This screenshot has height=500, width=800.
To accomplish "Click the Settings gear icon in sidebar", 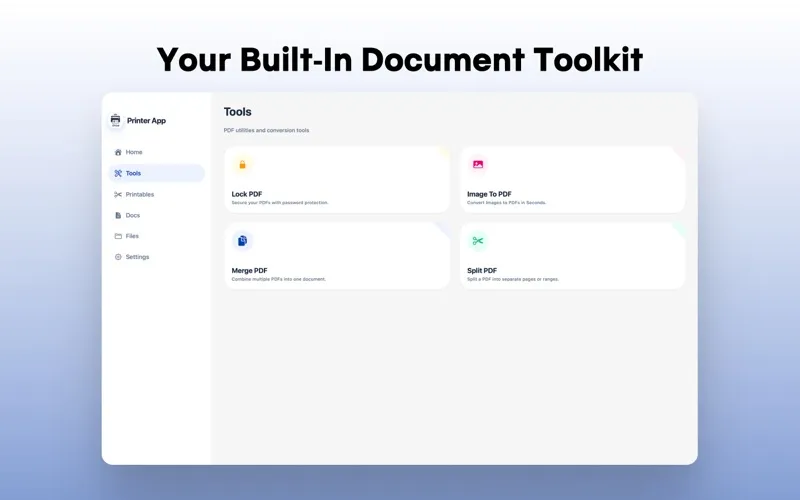I will pyautogui.click(x=118, y=257).
